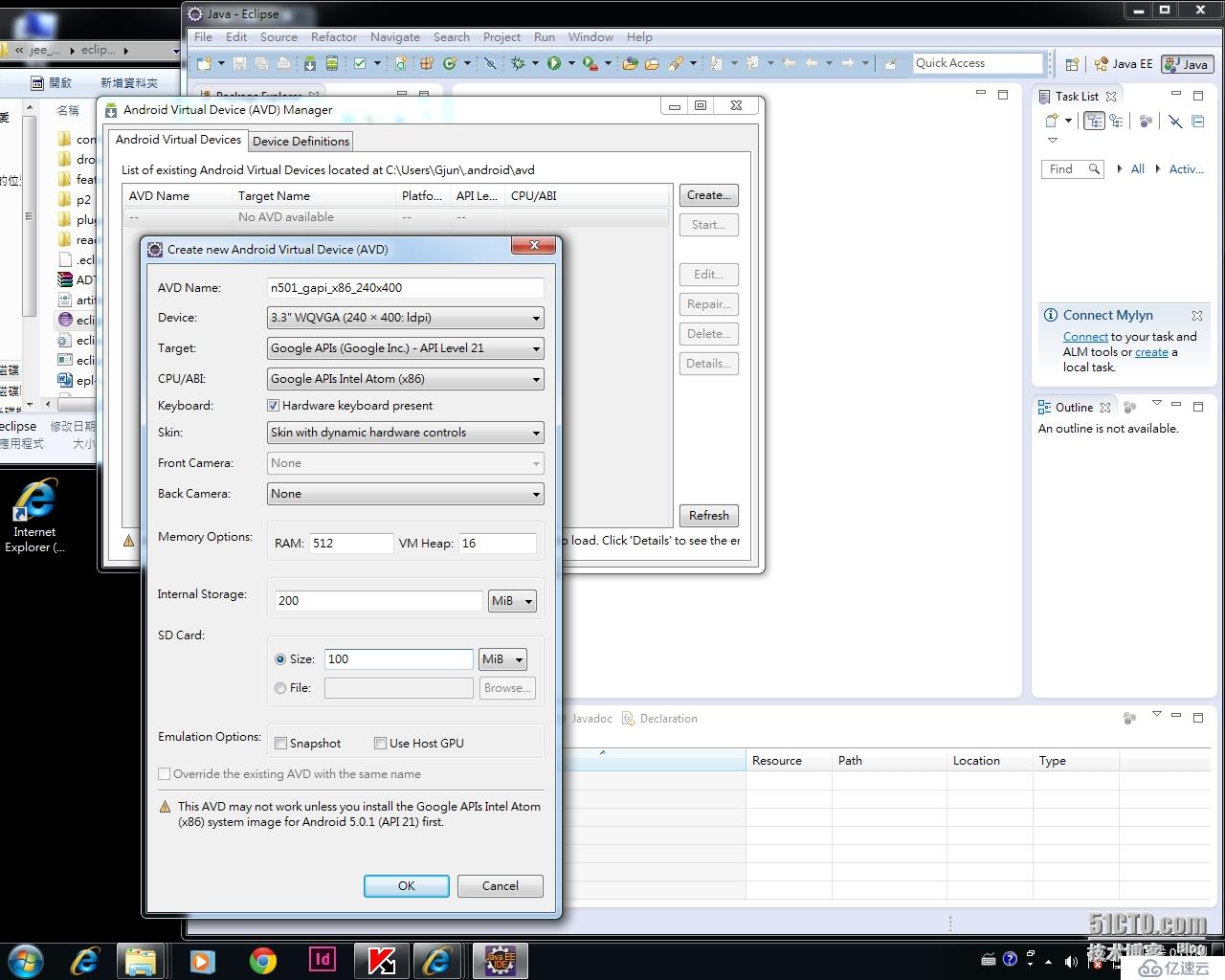This screenshot has height=980, width=1225.
Task: Click Collapse All icon in Task List
Action: tap(1198, 121)
